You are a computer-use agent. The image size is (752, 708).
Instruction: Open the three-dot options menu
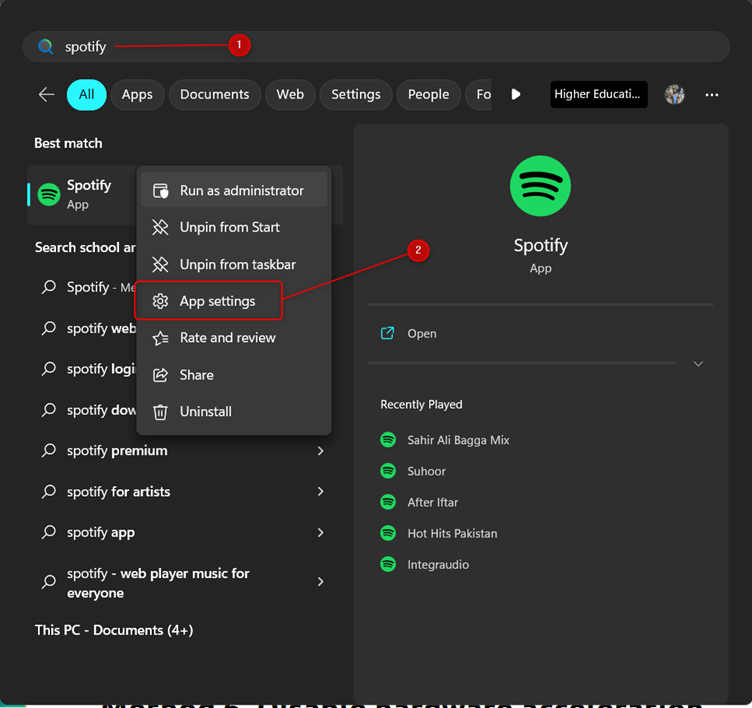tap(712, 95)
